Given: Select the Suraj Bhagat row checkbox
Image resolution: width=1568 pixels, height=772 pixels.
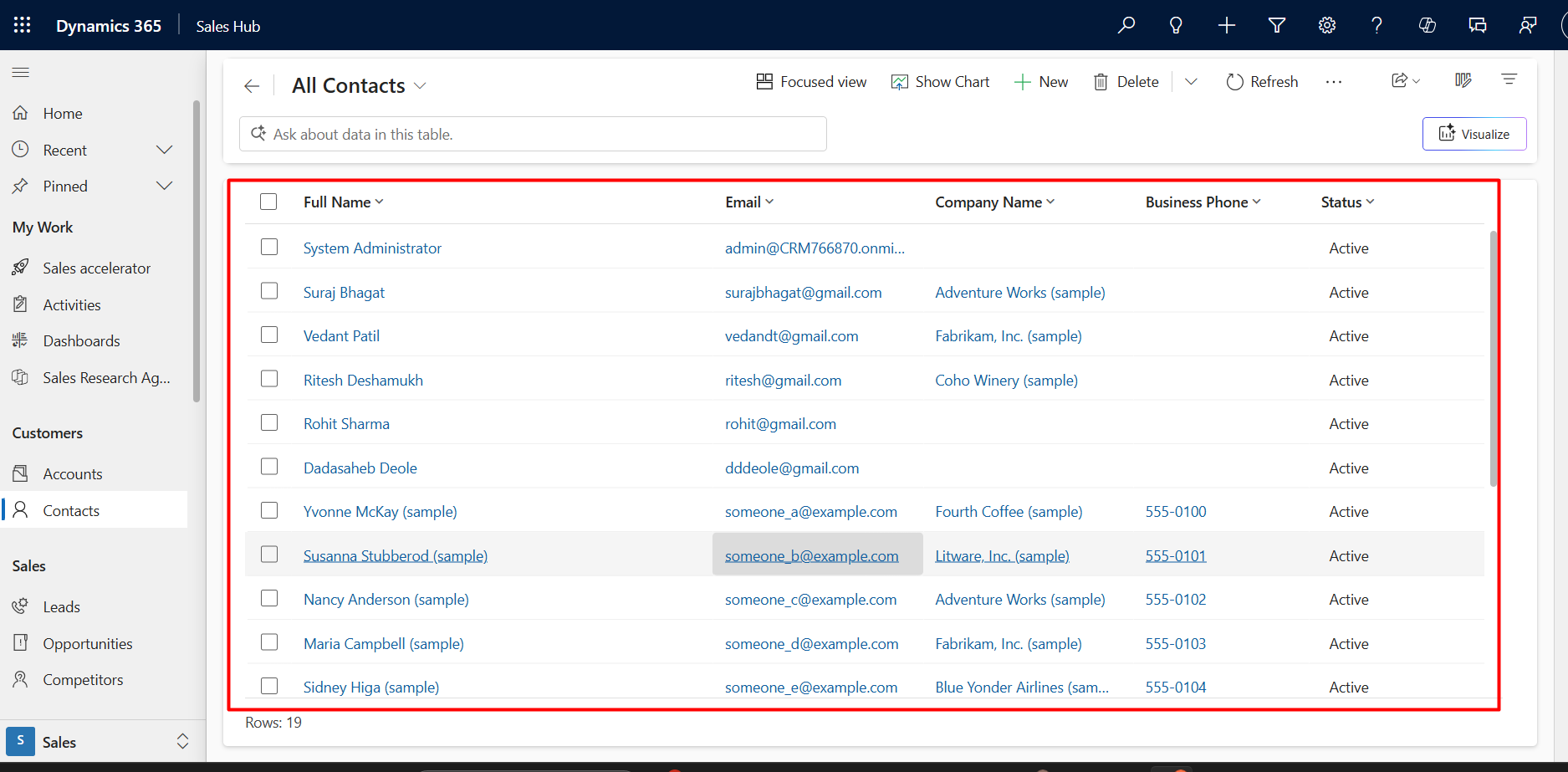Looking at the screenshot, I should [269, 291].
